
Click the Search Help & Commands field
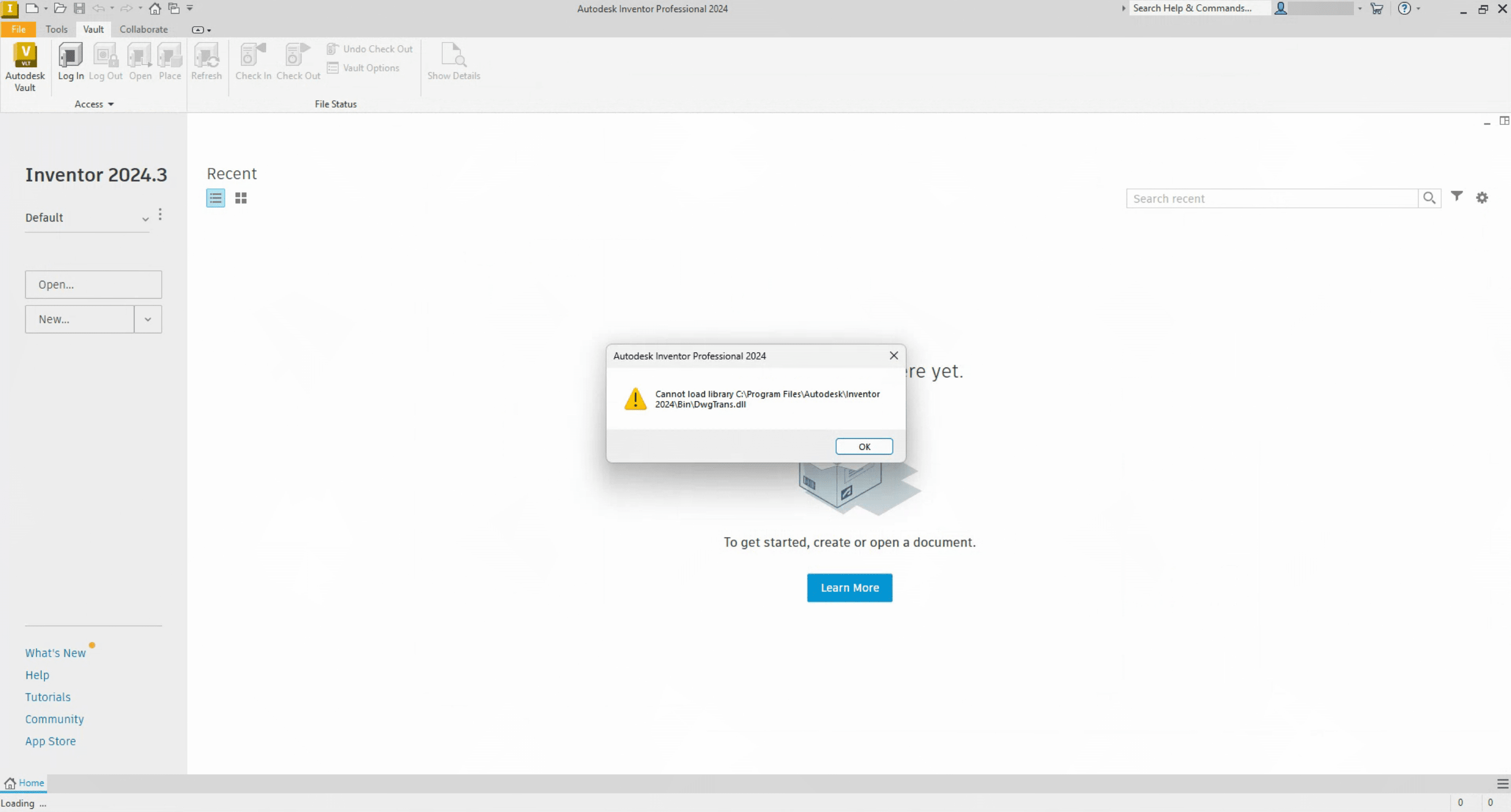[x=1200, y=8]
